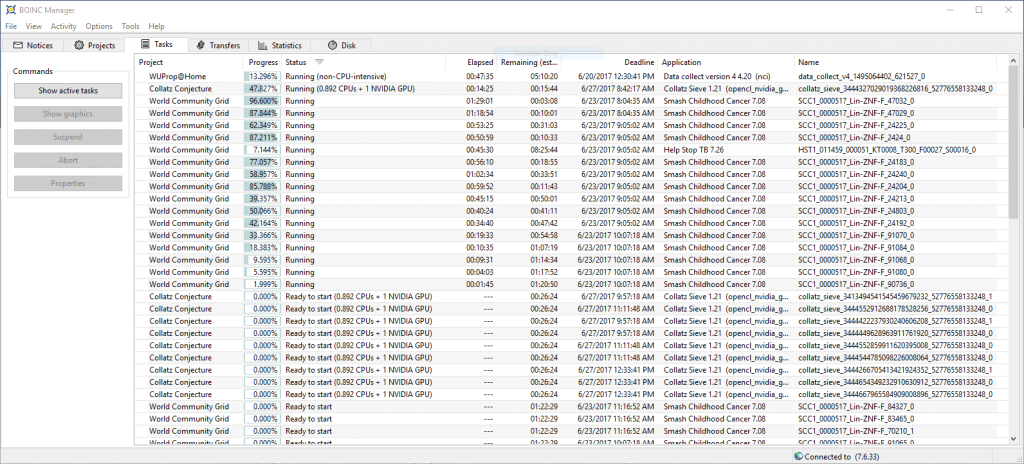Sort tasks by Remaining column header

pyautogui.click(x=528, y=62)
